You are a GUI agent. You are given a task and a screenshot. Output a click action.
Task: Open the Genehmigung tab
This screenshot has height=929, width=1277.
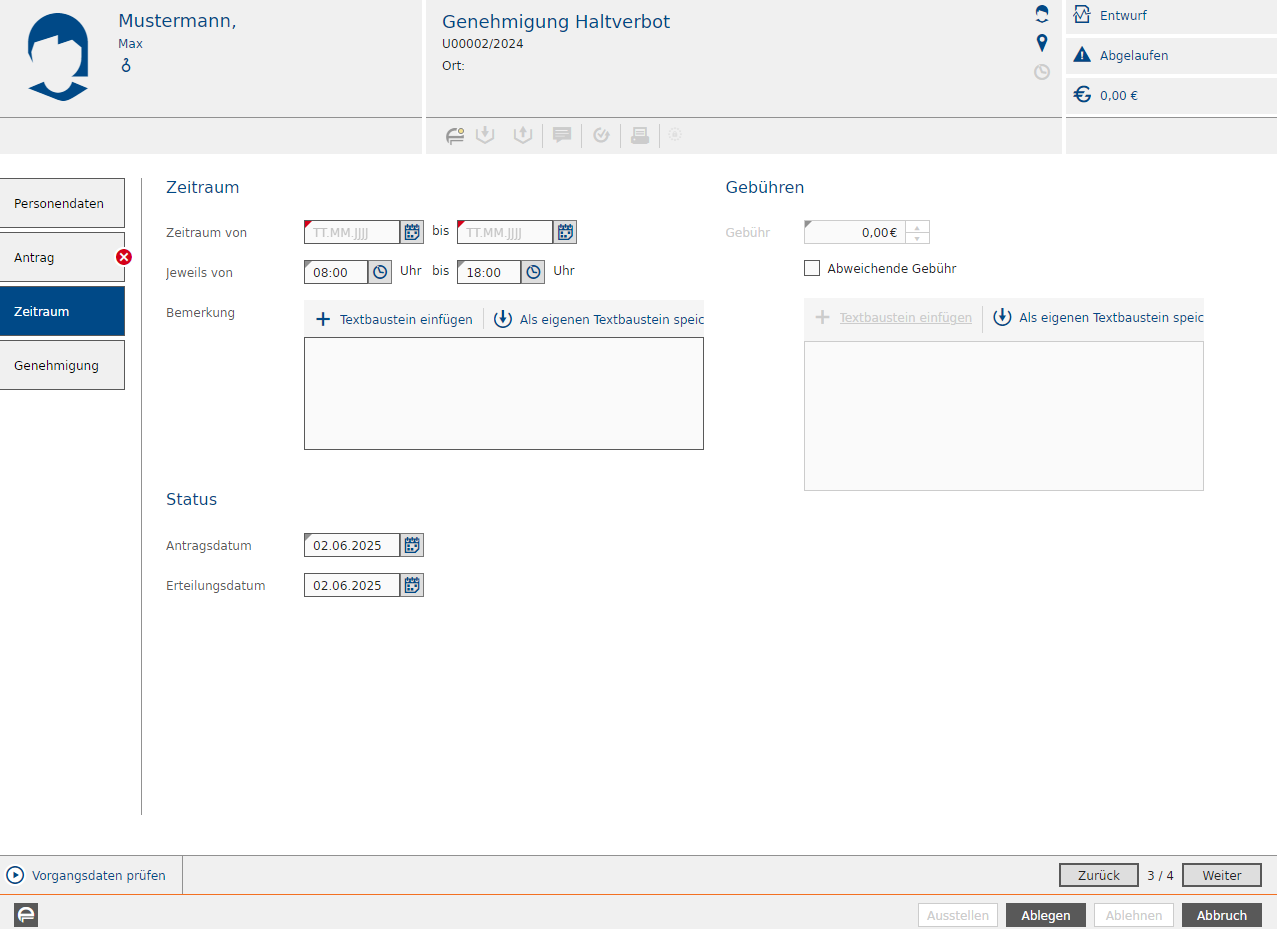(62, 365)
